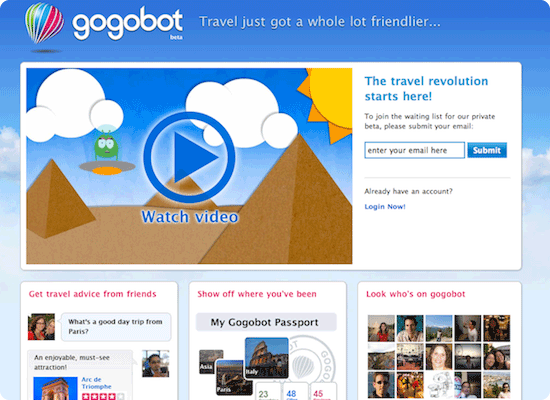Play the Watch video button
550x400 pixels.
pos(189,157)
